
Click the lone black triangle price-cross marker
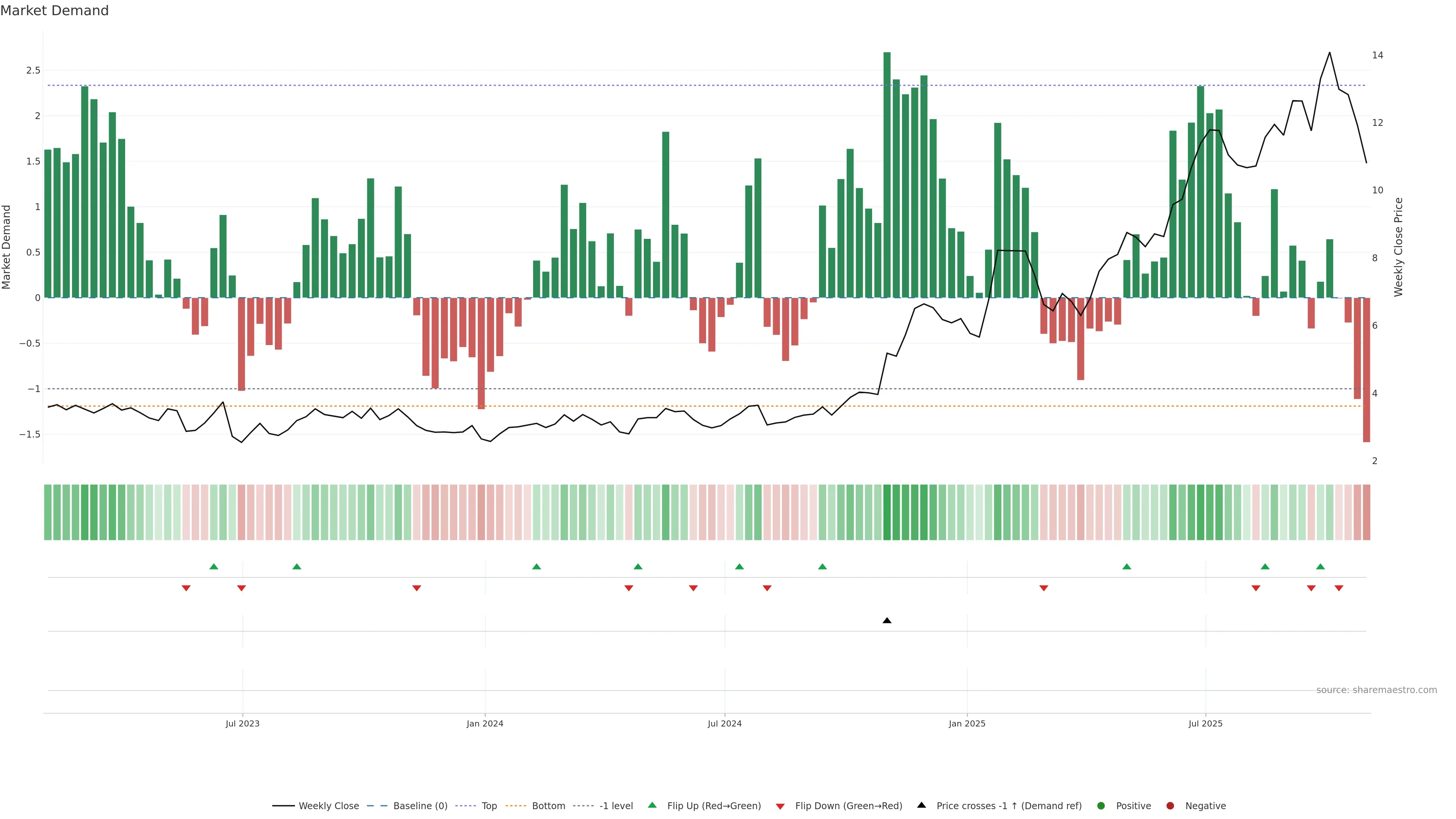[887, 621]
